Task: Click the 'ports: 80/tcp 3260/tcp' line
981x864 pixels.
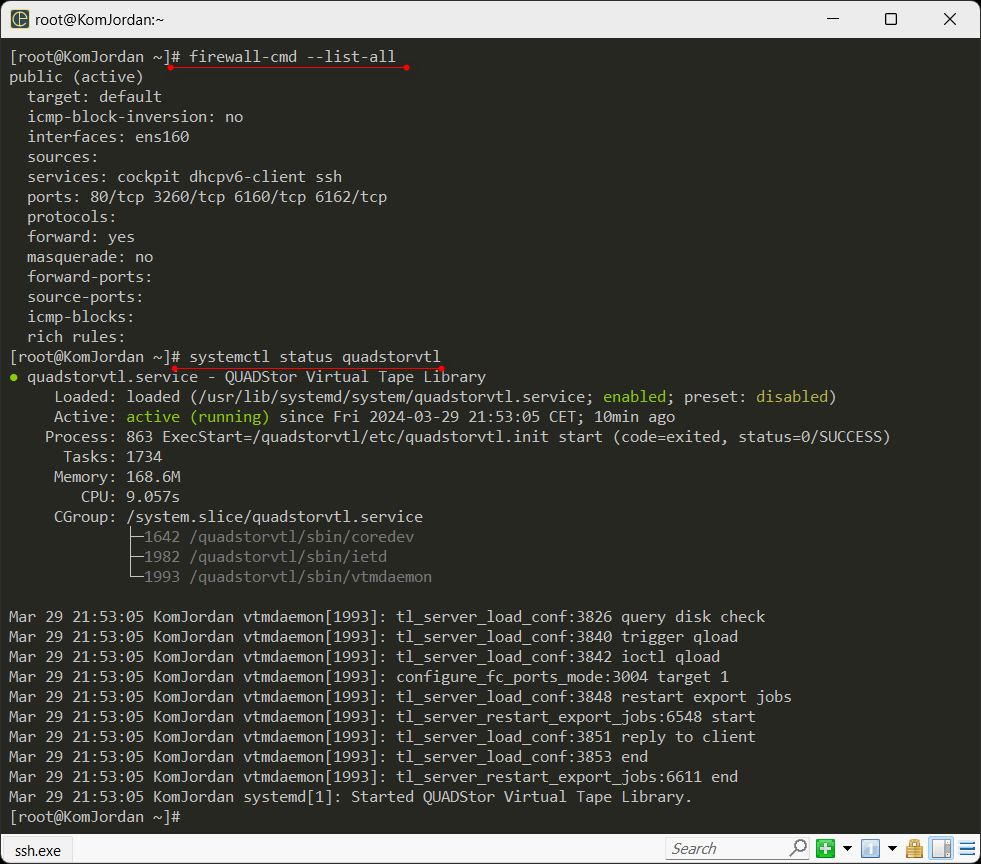Action: point(207,197)
